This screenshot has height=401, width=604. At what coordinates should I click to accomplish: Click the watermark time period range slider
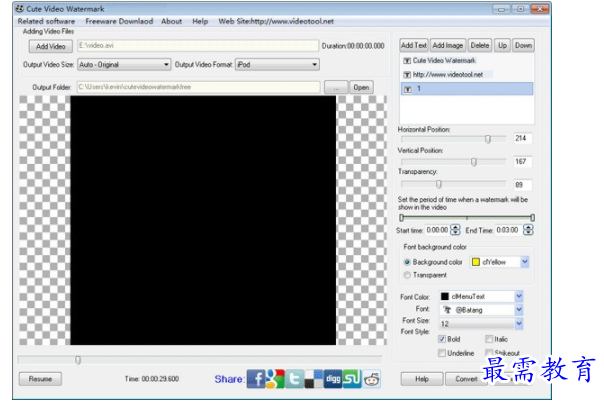pyautogui.click(x=467, y=218)
